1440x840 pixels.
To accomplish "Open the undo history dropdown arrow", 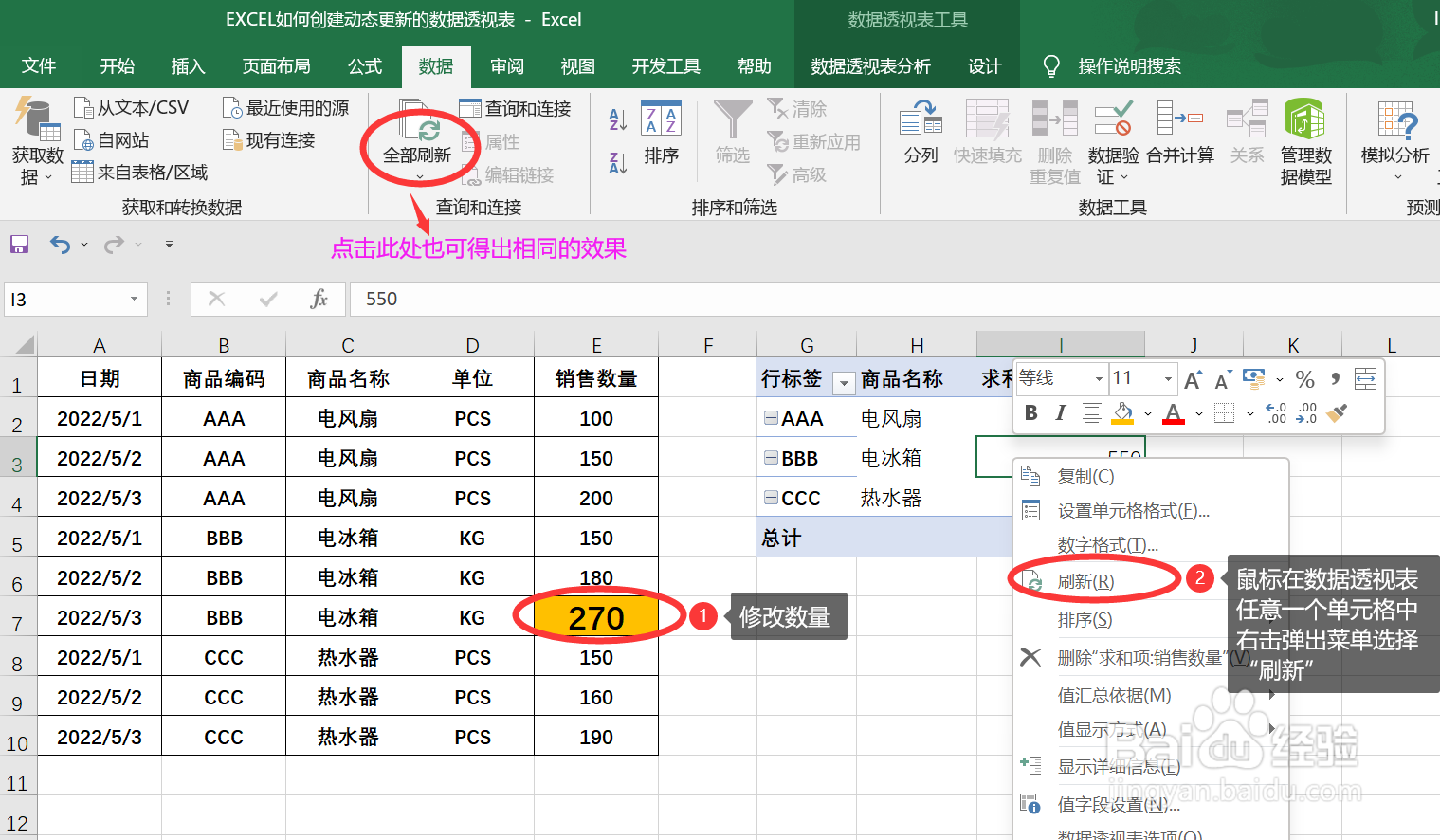I will click(84, 245).
